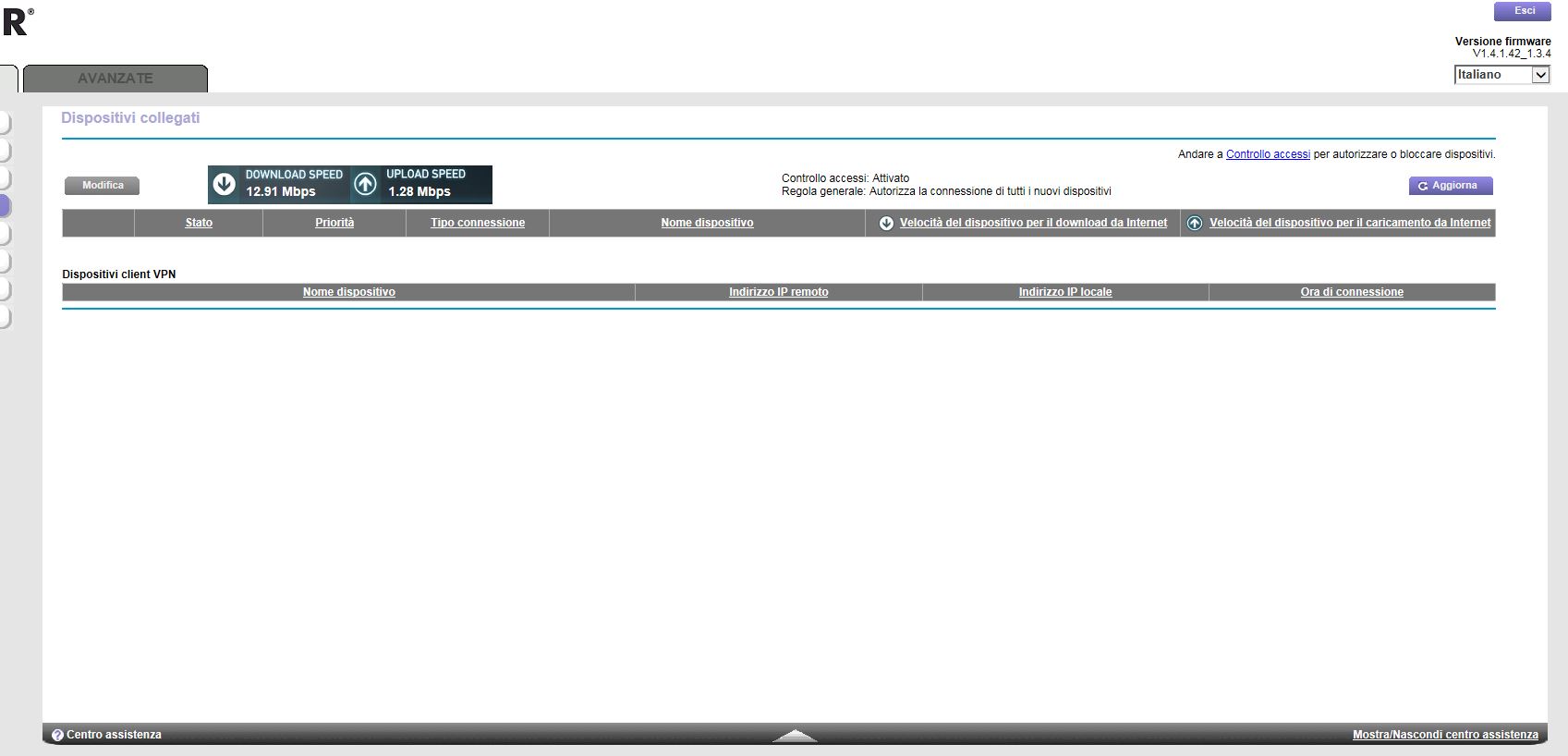Click the Regola generale rule text
Viewport: 1568px width, 756px height.
946,191
